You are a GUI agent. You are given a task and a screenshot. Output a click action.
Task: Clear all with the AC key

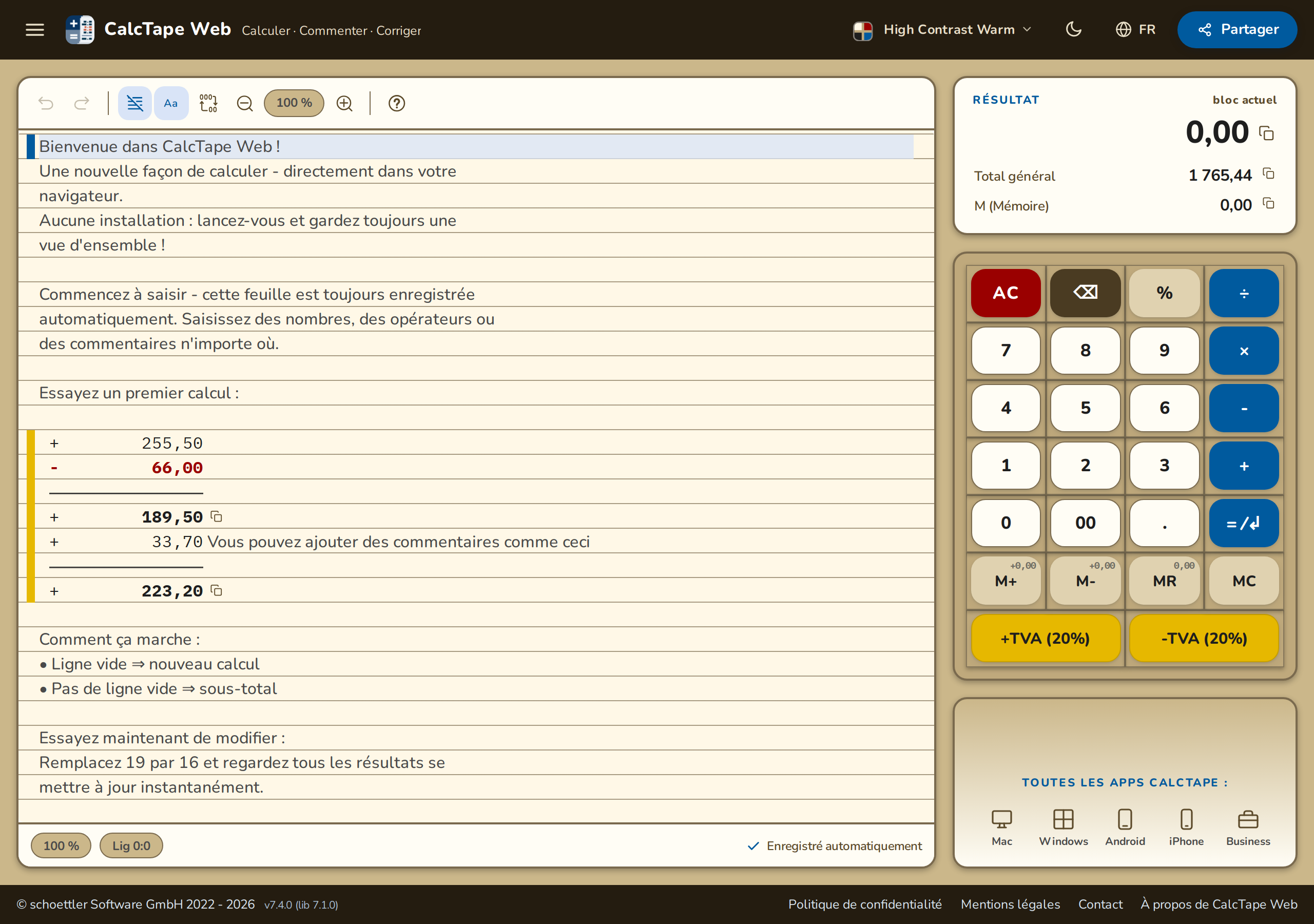tap(1006, 293)
